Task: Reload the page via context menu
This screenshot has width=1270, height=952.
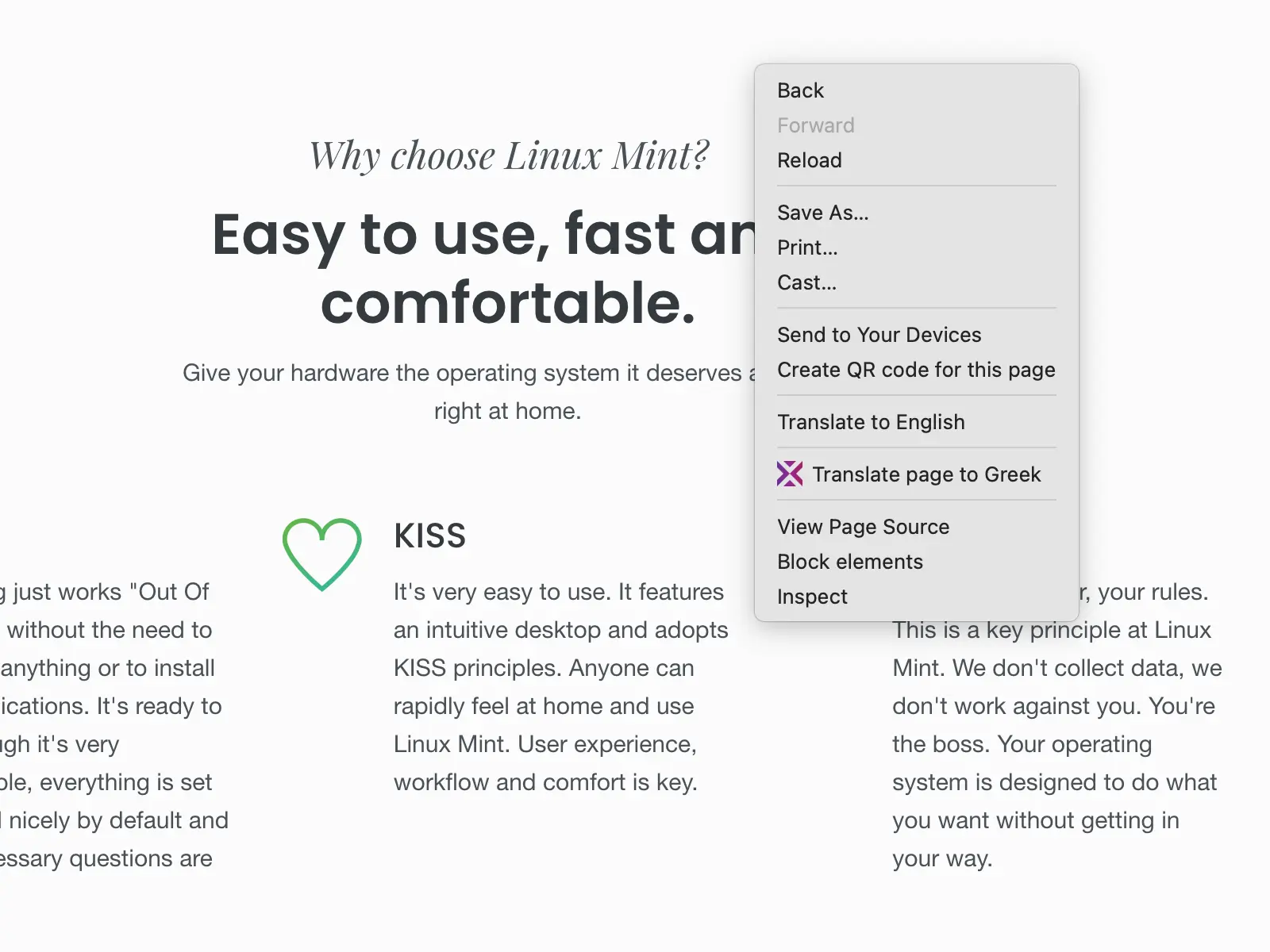Action: point(810,160)
